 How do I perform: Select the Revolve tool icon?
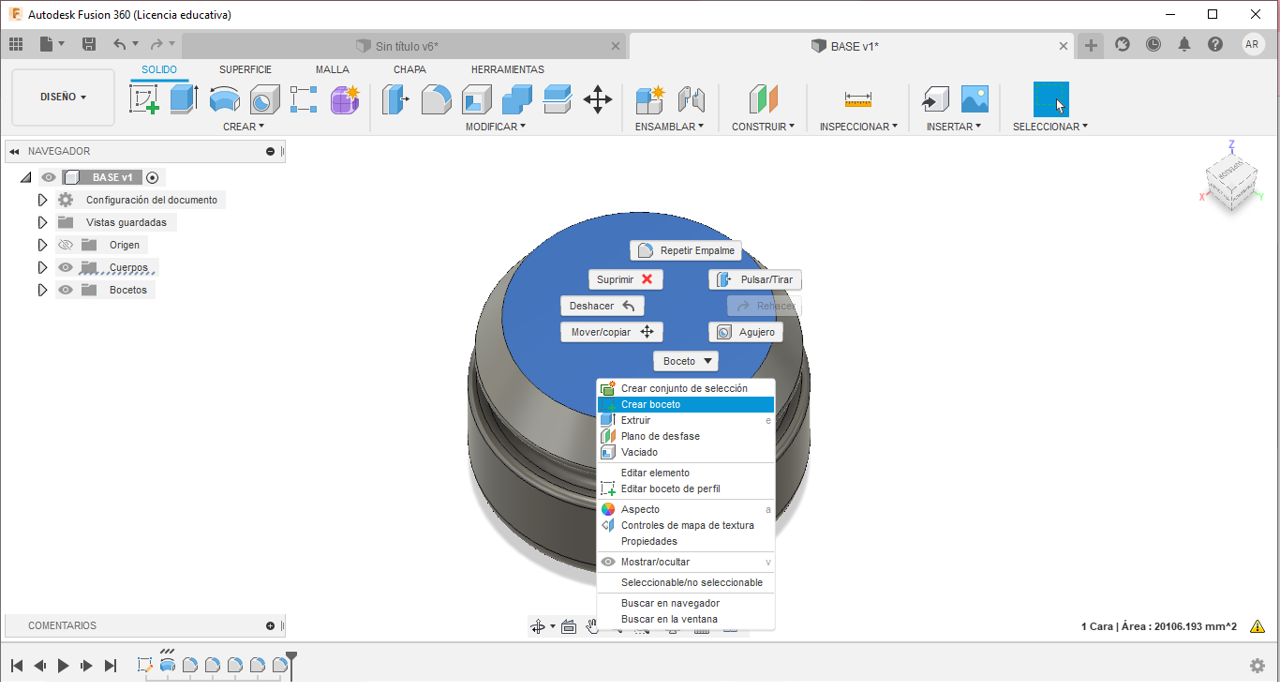click(224, 99)
